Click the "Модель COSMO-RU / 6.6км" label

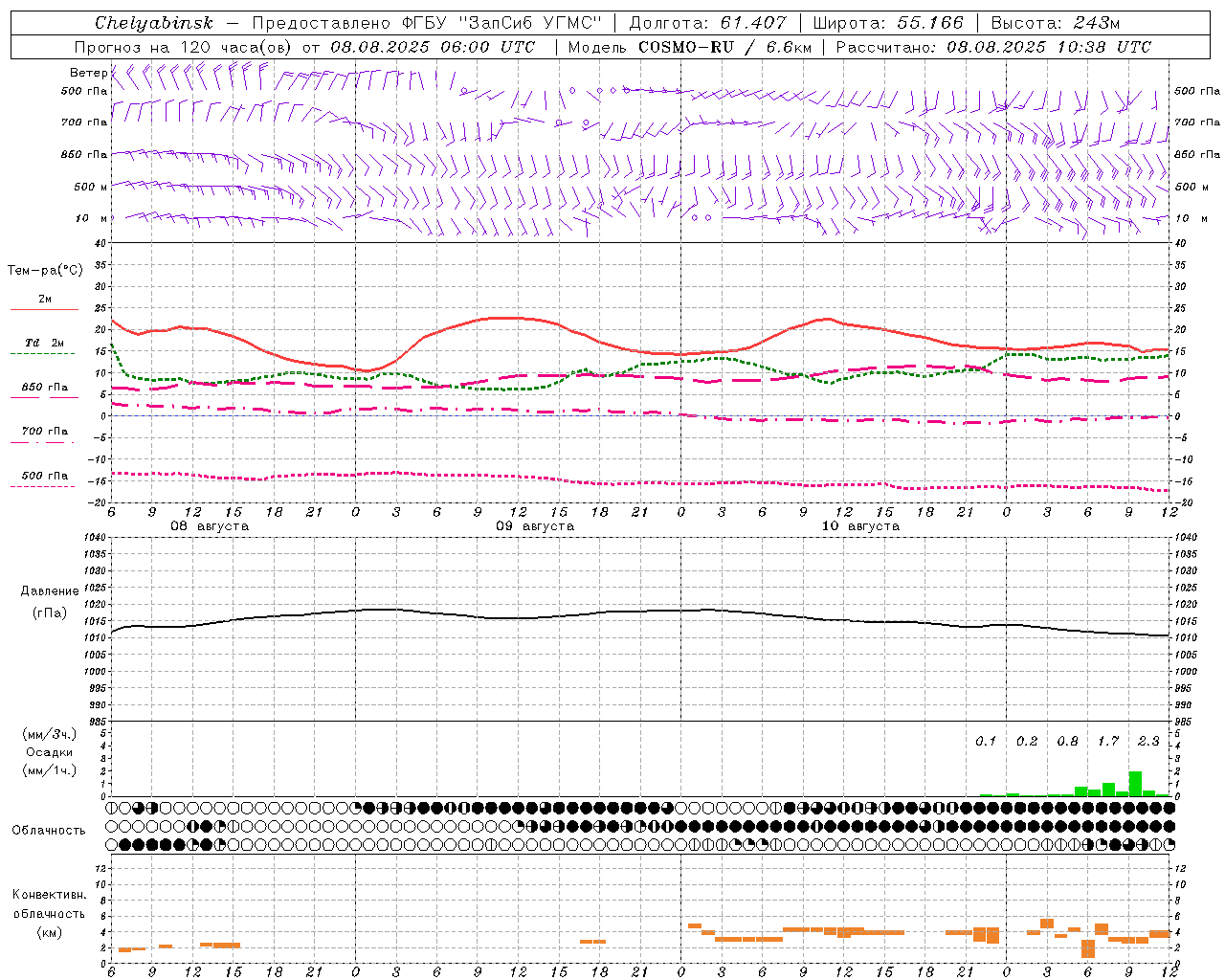690,47
